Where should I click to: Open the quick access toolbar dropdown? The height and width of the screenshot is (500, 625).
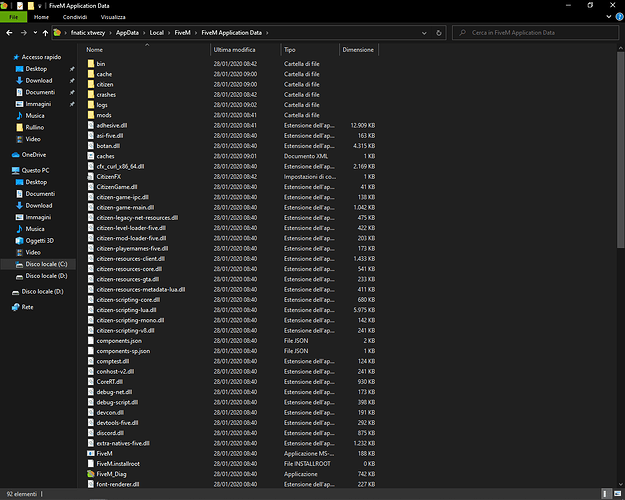[x=39, y=6]
